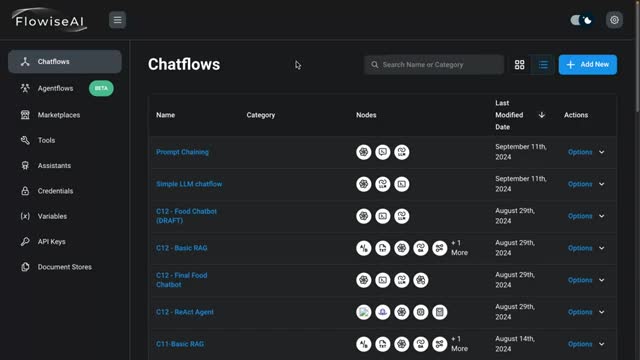
Task: Click the Marketplaces shop icon
Action: pos(25,115)
